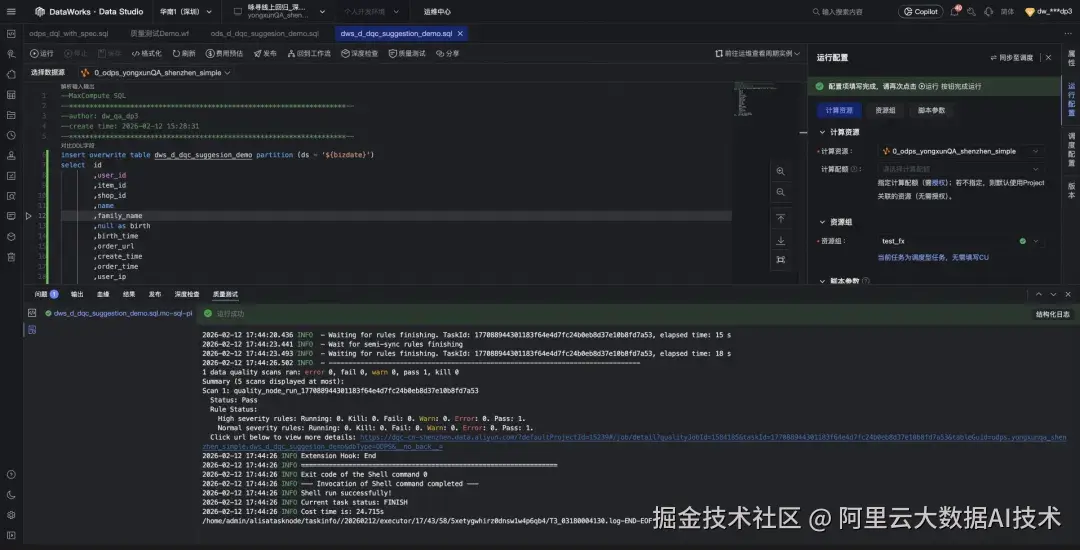
Task: Open the hamburger menu beside the DataWorks logo
Action: pyautogui.click(x=11, y=11)
